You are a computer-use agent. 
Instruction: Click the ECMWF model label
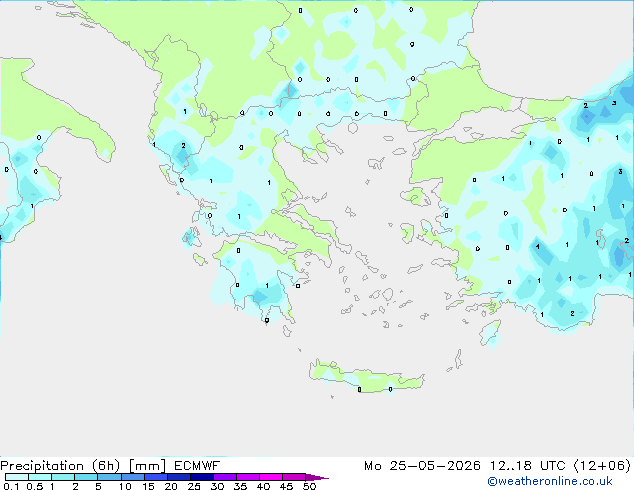point(197,466)
